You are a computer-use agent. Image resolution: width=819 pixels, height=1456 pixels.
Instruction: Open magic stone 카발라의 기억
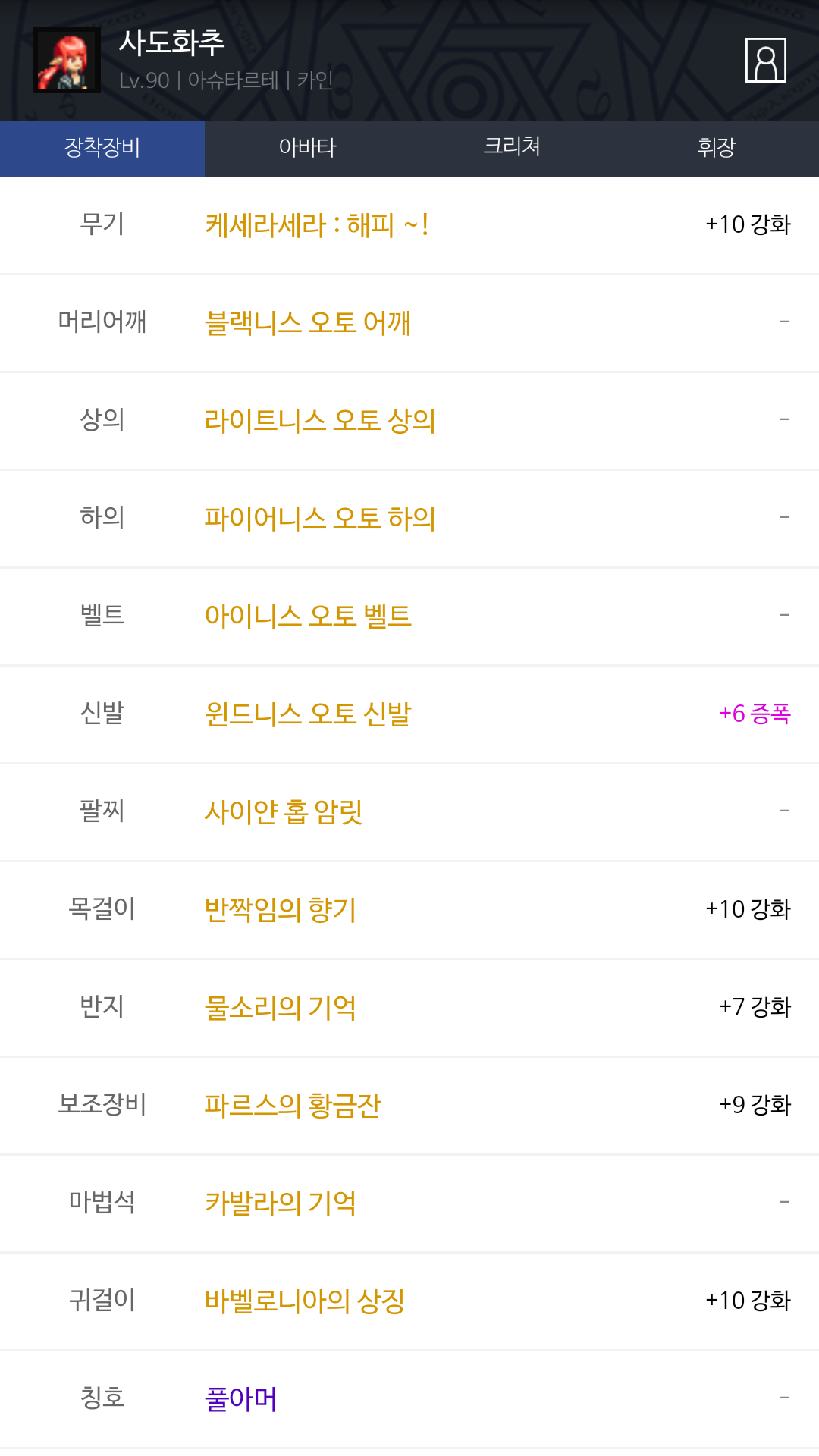[281, 1203]
